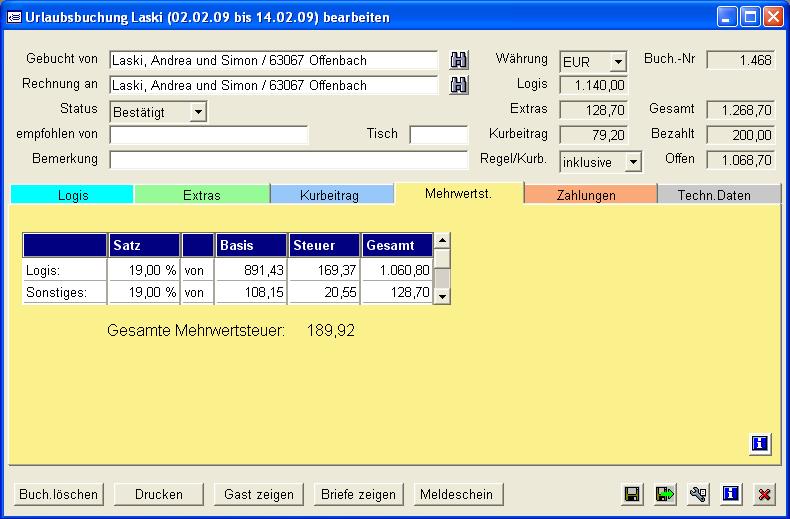Screen dimensions: 790x519
Task: Click the Basis cell 891,43
Action: [x=251, y=271]
